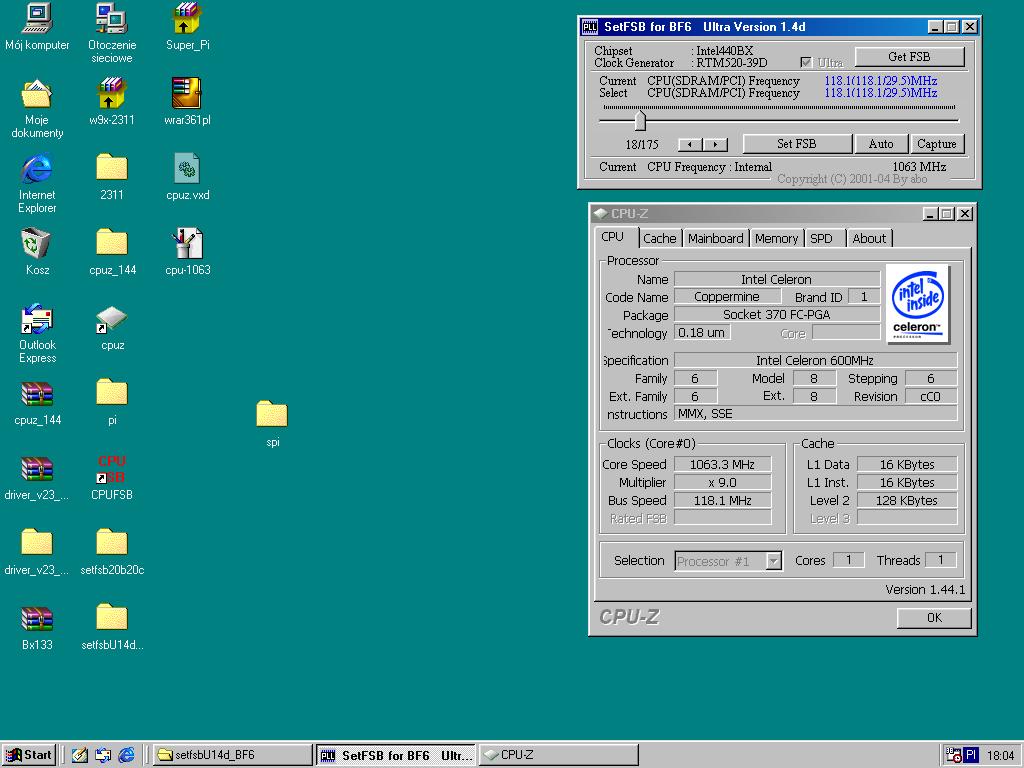Open the About tab in CPU-Z
The image size is (1024, 768).
869,238
